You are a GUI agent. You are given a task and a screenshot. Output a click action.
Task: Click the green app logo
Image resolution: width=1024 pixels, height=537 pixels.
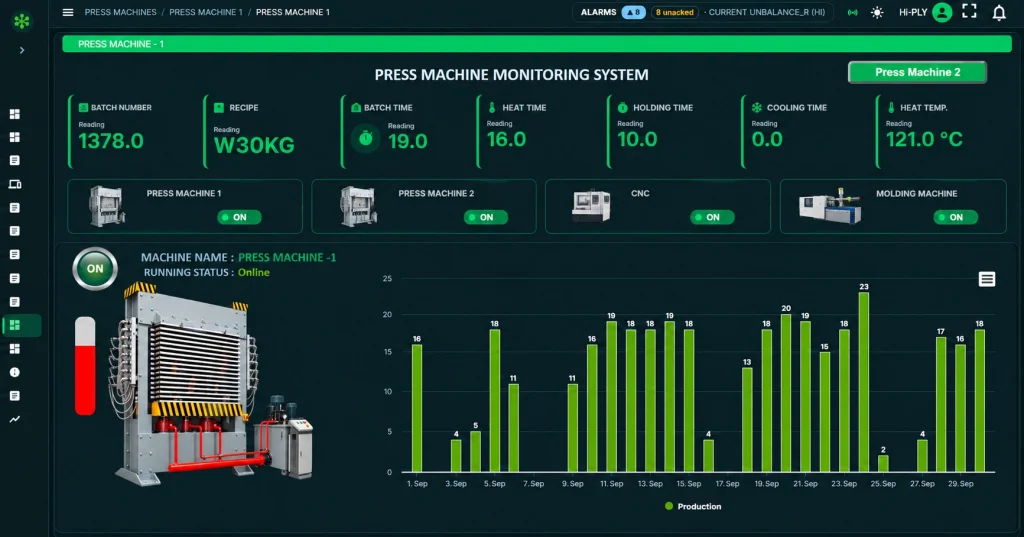click(x=22, y=22)
